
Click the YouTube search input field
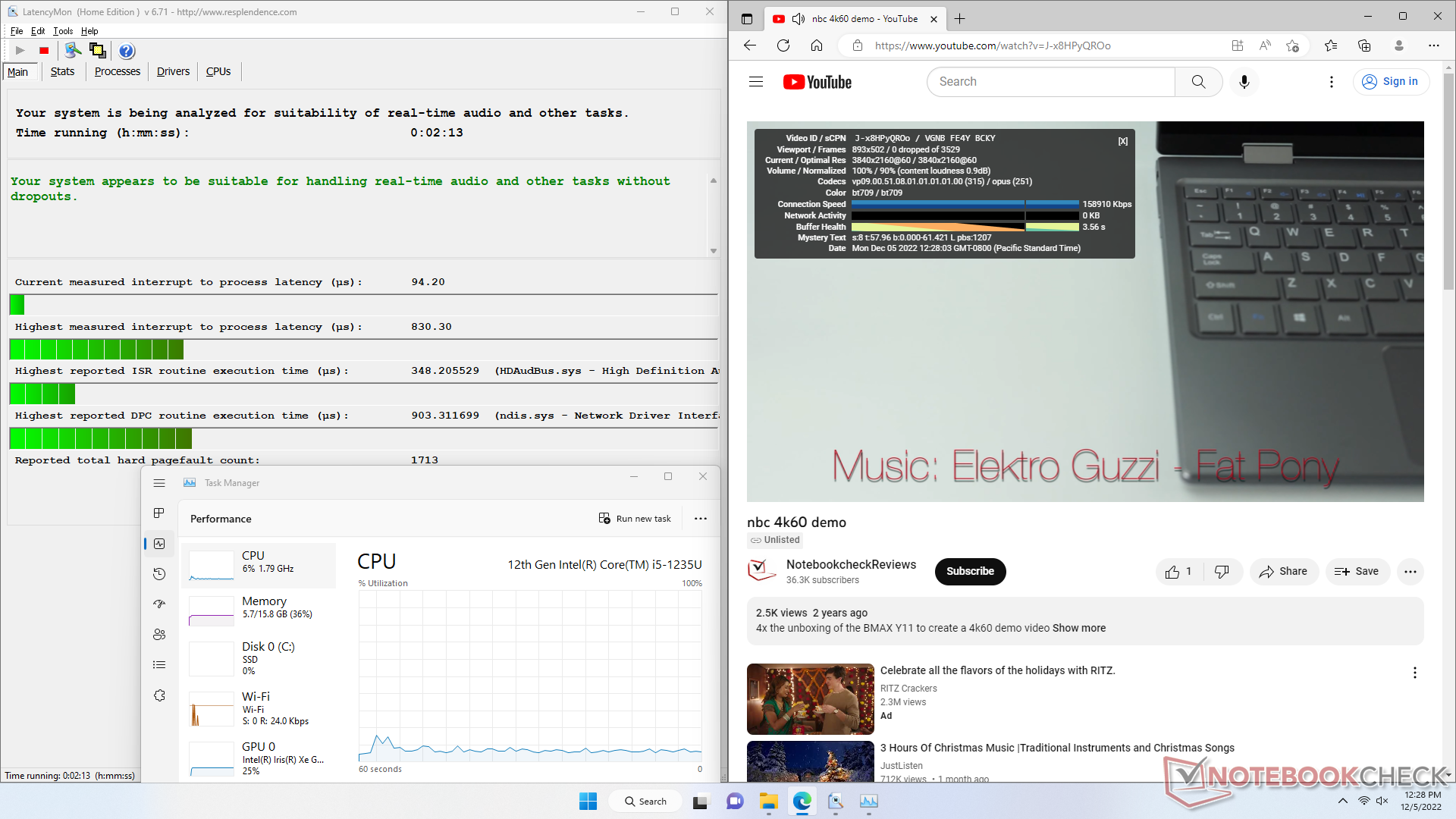tap(1050, 82)
